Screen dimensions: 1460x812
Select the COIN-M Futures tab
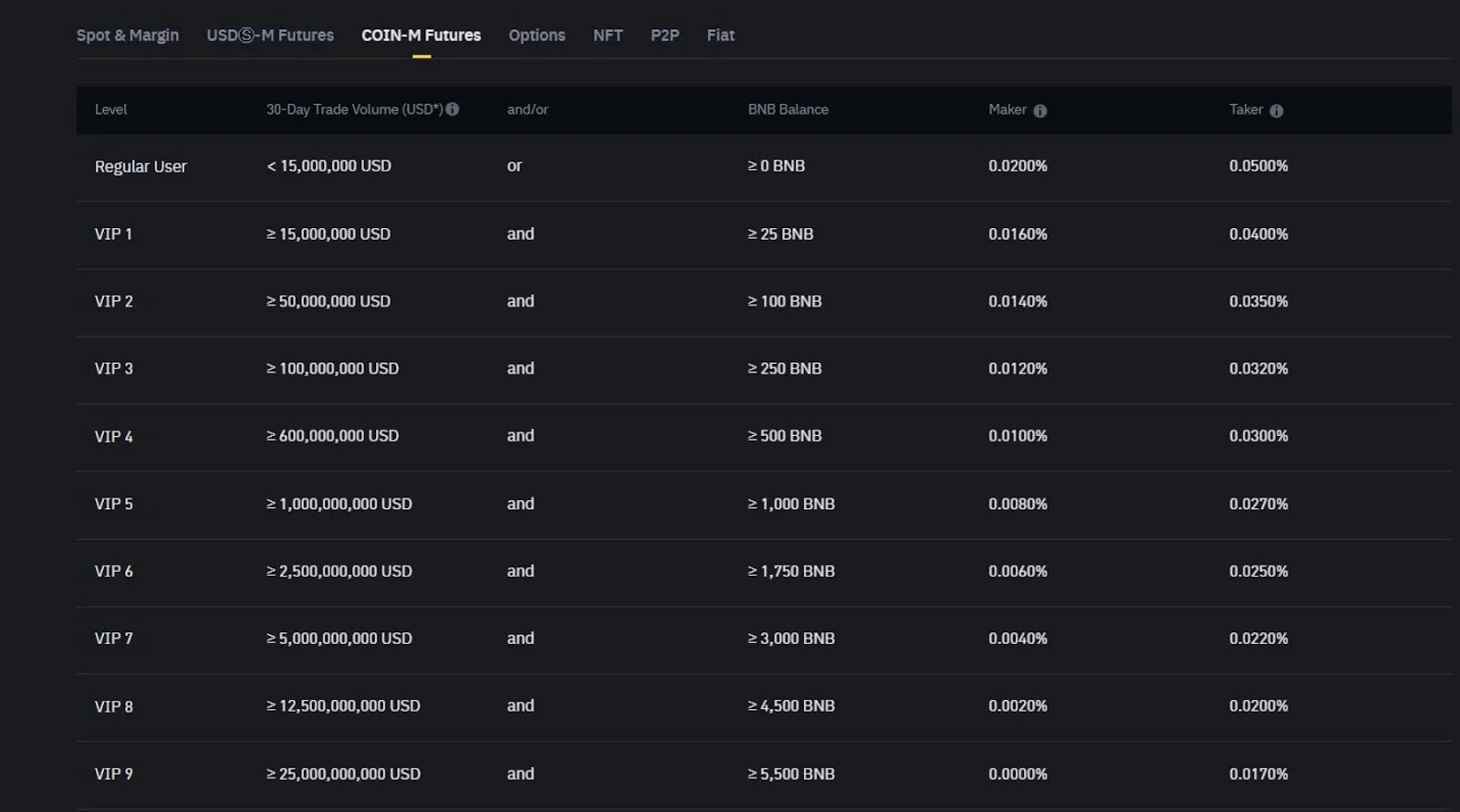(421, 36)
